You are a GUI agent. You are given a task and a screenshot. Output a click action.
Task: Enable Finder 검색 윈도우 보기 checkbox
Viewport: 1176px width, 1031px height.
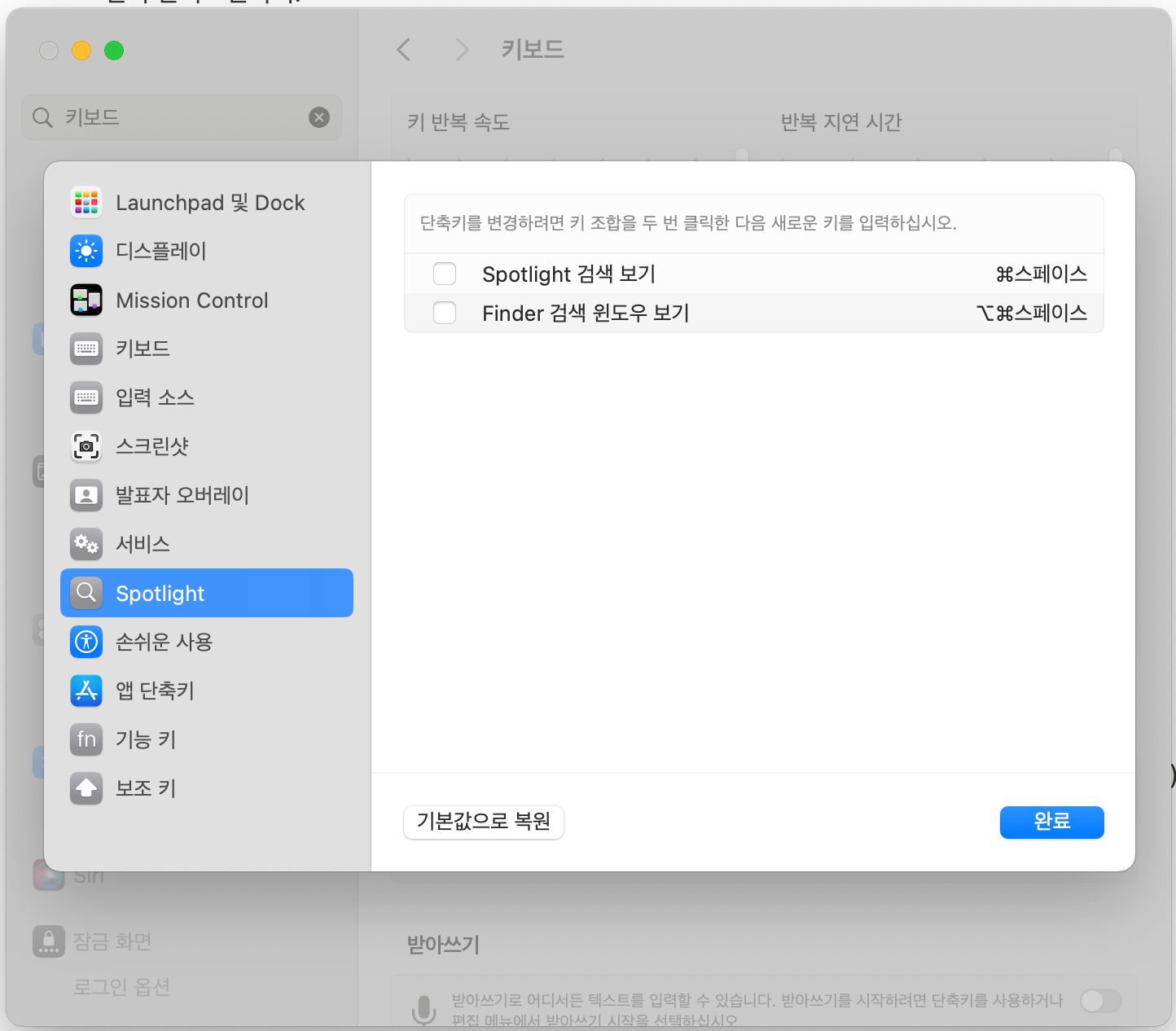pos(445,313)
